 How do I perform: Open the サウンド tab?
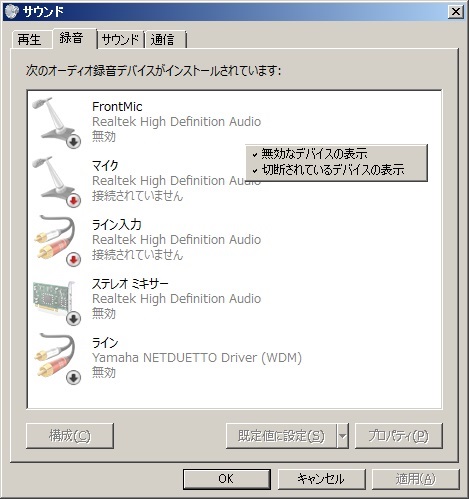120,40
